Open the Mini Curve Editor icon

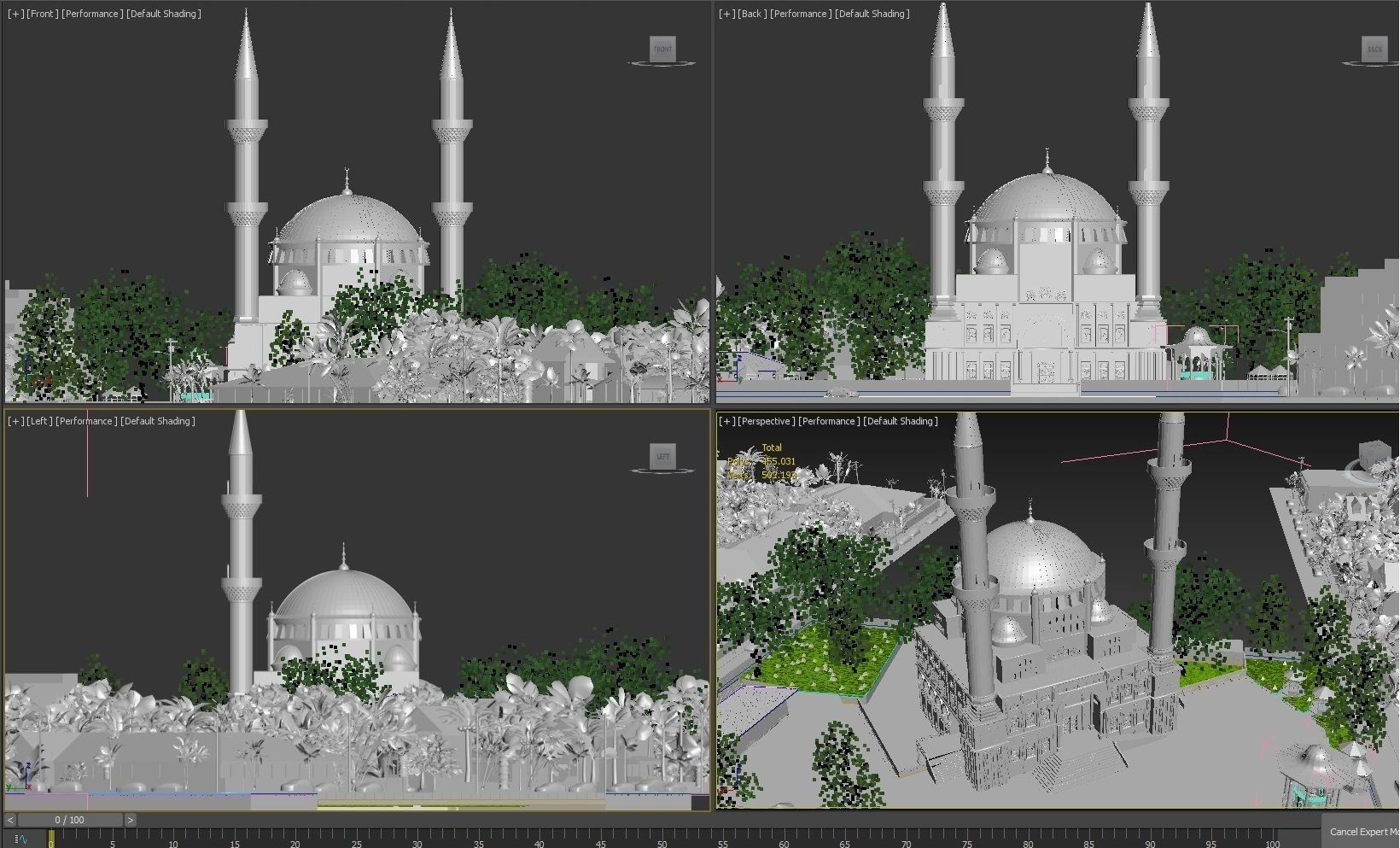point(21,839)
